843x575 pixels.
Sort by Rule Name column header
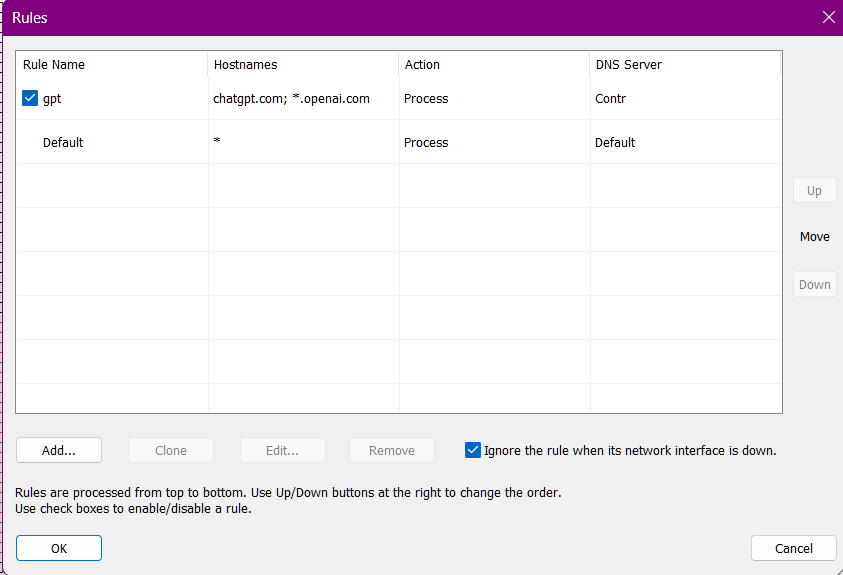112,64
